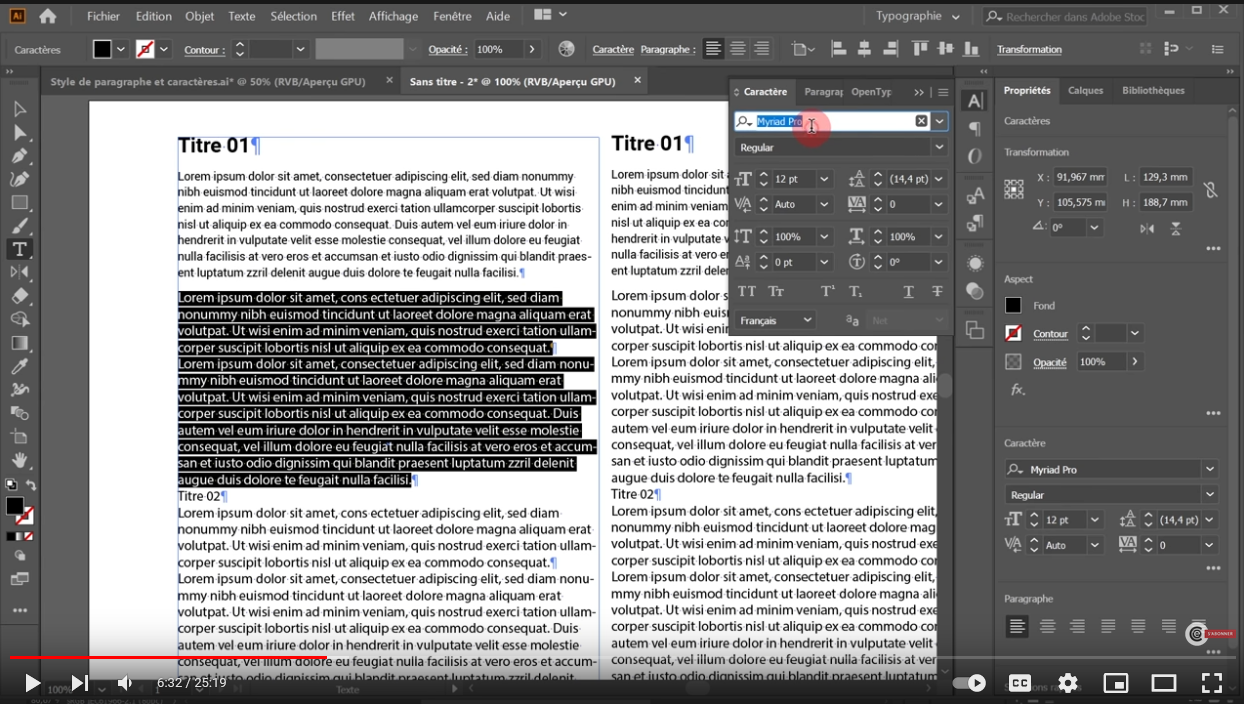This screenshot has width=1244, height=704.
Task: Switch to the Calques tab
Action: tap(1085, 90)
